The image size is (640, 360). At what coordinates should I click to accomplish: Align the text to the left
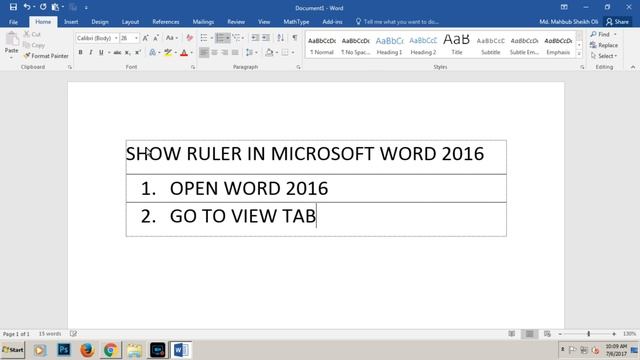(204, 53)
